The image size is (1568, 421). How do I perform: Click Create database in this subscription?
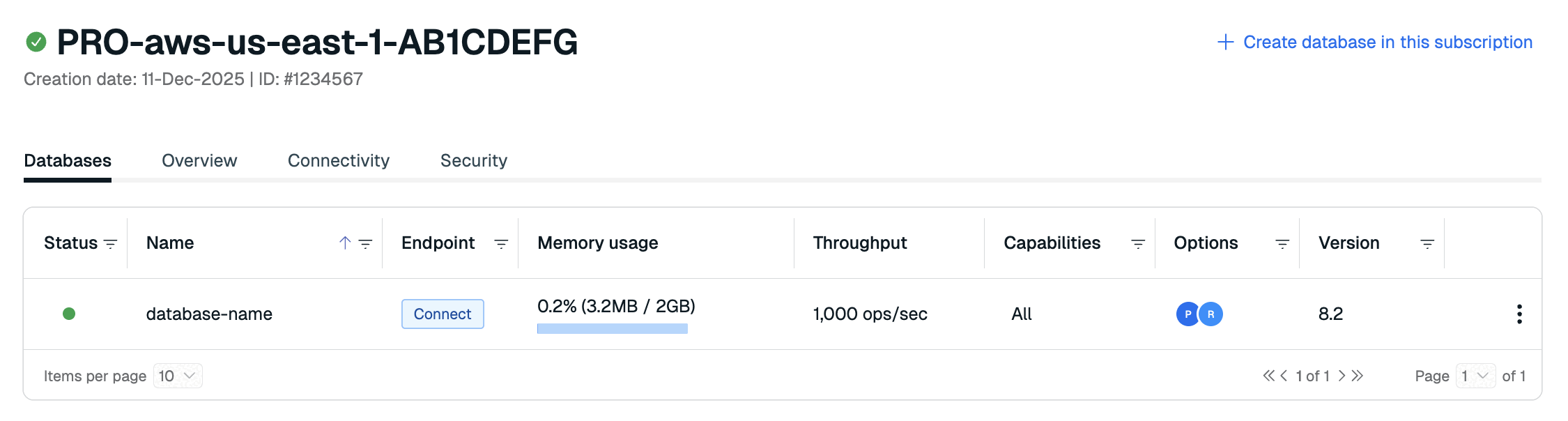click(1375, 43)
